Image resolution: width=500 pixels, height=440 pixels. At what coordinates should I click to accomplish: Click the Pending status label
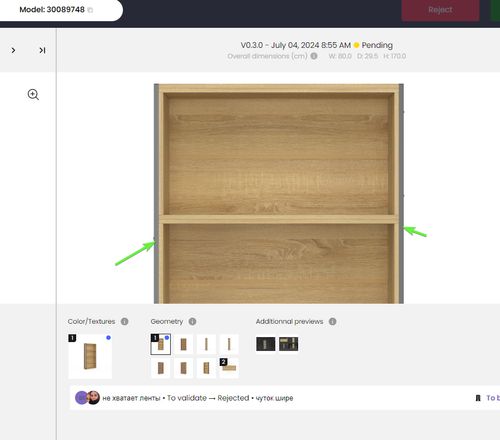(377, 45)
